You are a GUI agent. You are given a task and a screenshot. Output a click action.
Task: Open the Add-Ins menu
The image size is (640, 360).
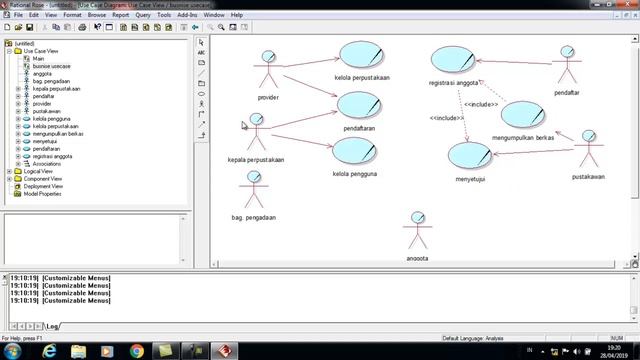pyautogui.click(x=187, y=15)
